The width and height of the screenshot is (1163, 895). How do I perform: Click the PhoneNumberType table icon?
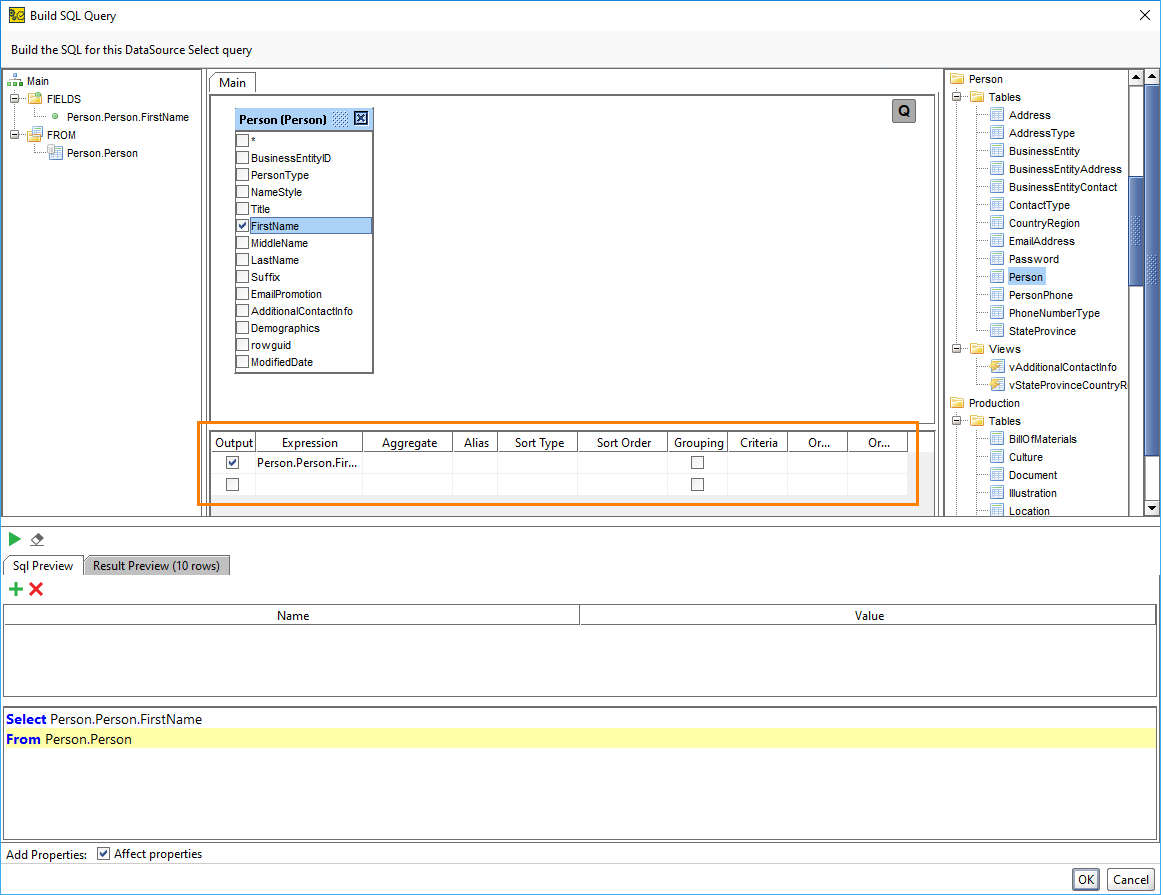tap(997, 312)
